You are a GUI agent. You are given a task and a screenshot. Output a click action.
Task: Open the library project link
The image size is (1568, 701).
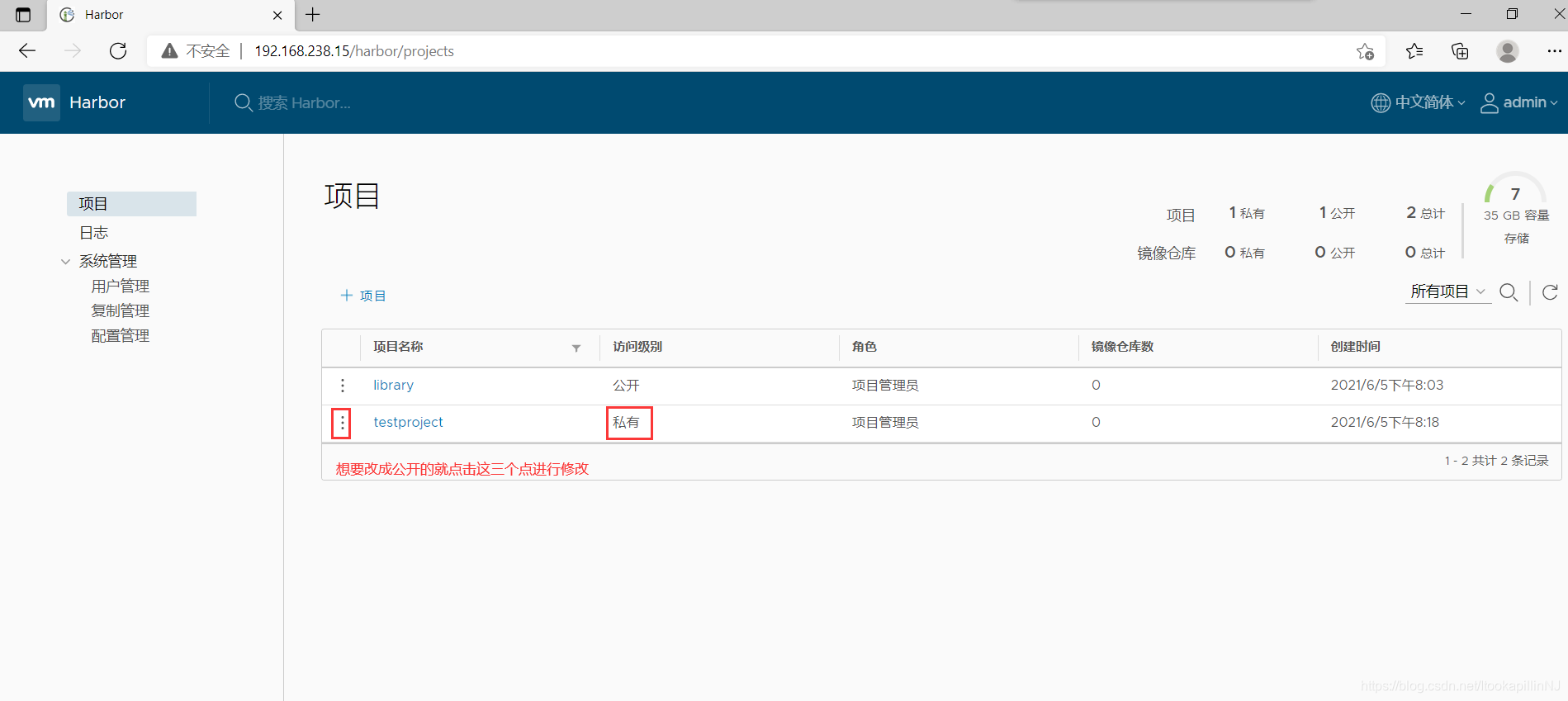[x=393, y=386]
